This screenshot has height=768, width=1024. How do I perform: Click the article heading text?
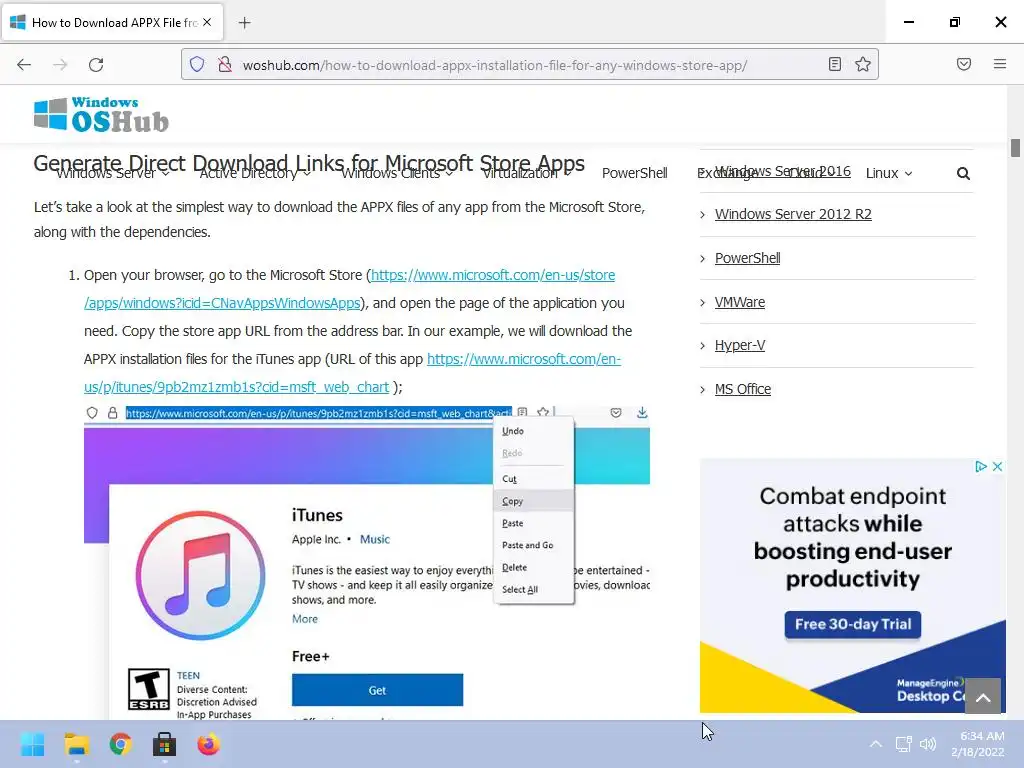coord(309,163)
